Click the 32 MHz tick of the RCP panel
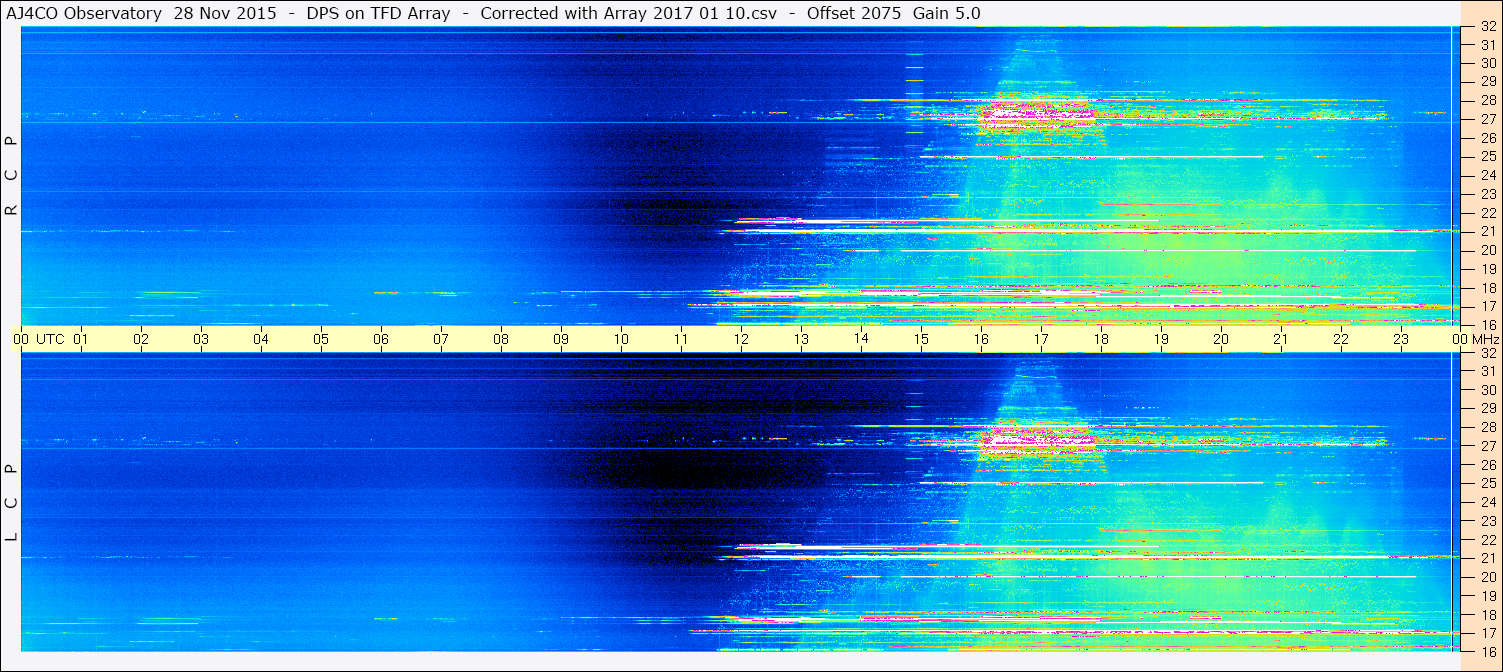The height and width of the screenshot is (672, 1503). (1487, 26)
